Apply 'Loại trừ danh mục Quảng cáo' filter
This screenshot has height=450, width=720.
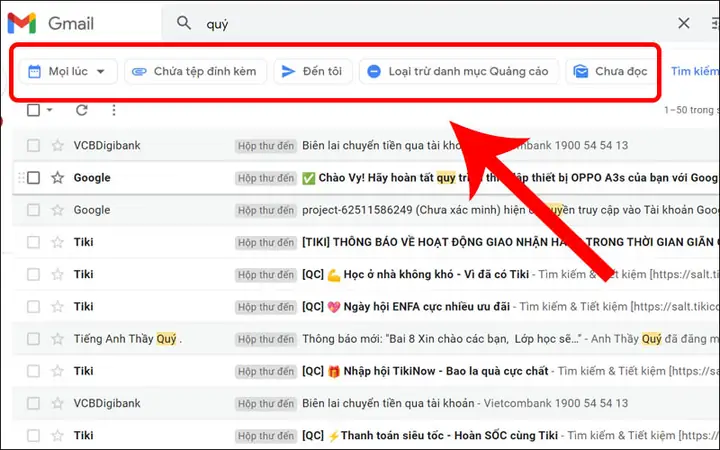tap(459, 72)
